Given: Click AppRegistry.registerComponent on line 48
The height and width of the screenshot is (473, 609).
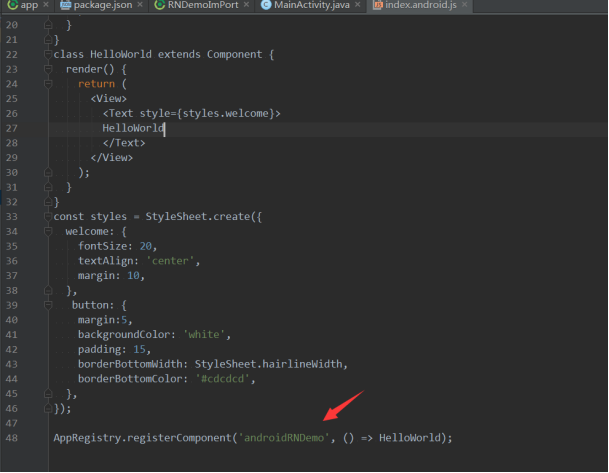Looking at the screenshot, I should 143,438.
